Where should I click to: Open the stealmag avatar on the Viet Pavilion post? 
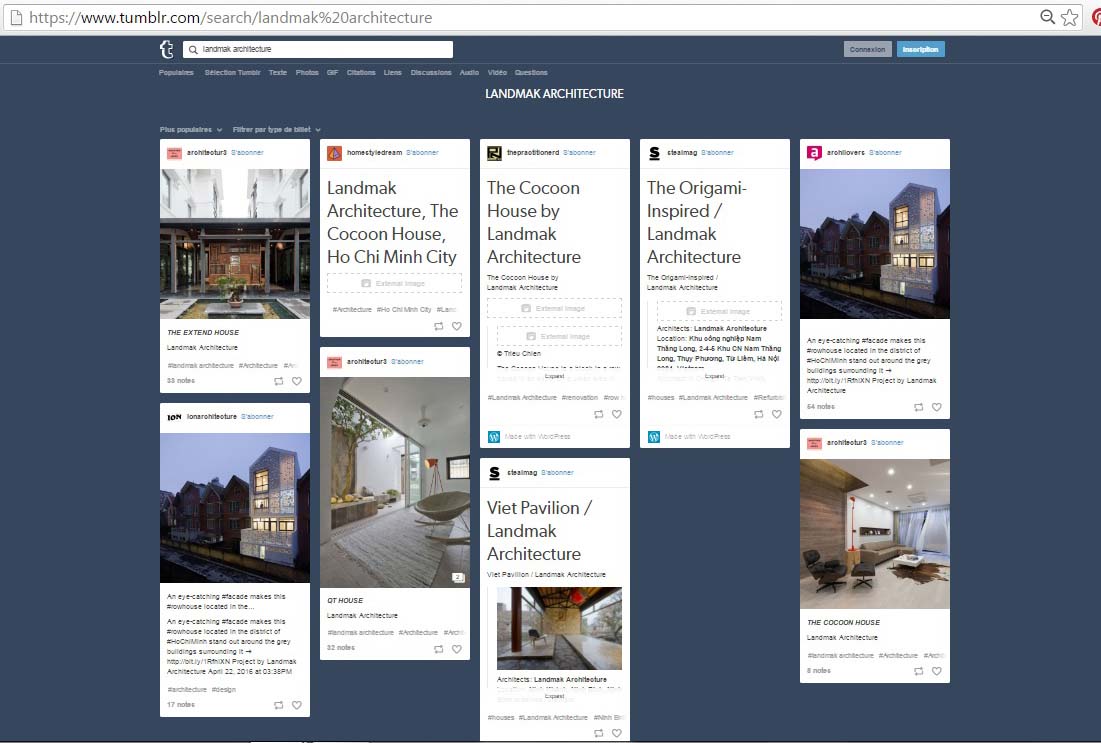click(494, 473)
